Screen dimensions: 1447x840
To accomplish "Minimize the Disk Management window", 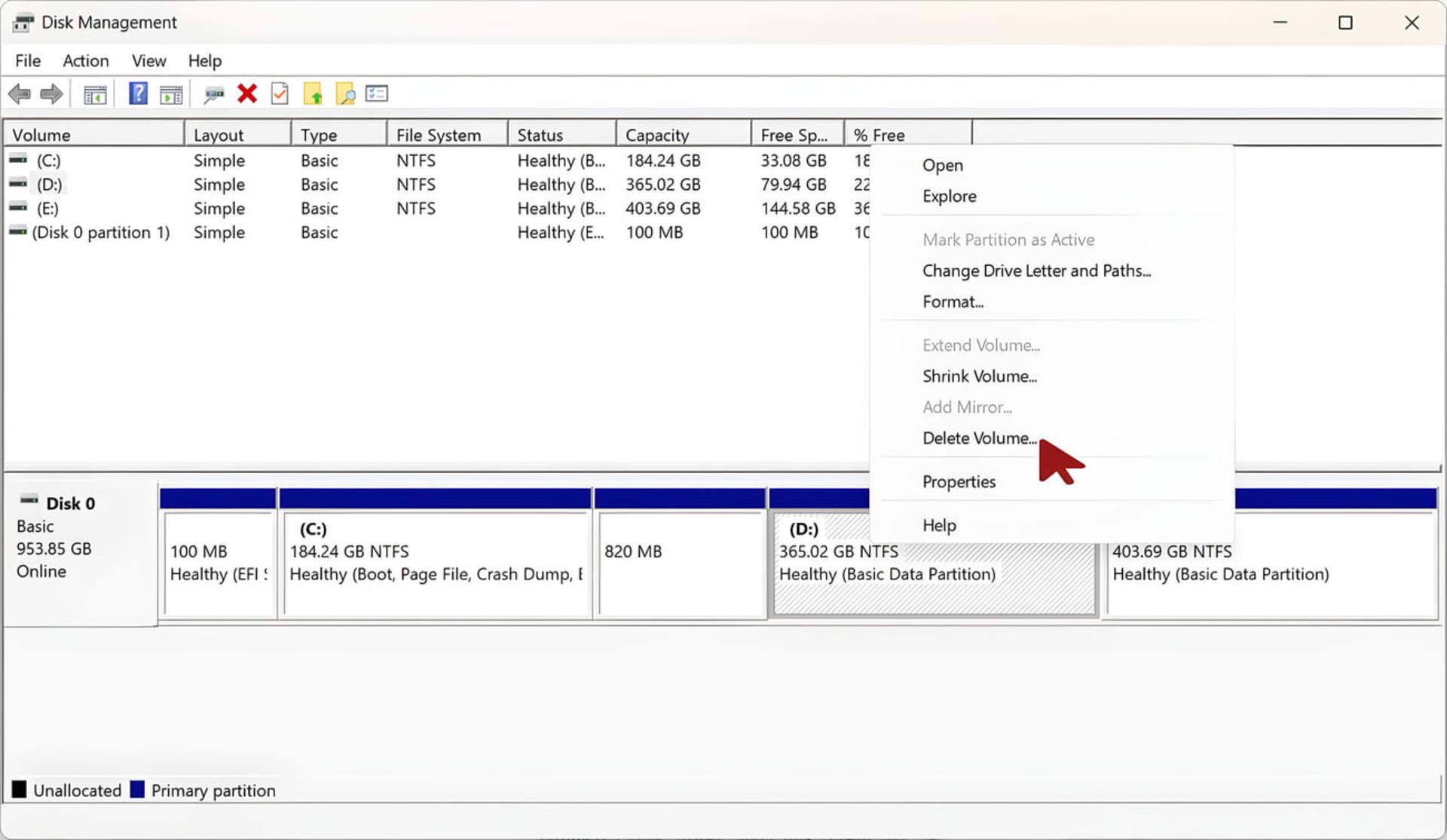I will [x=1280, y=23].
